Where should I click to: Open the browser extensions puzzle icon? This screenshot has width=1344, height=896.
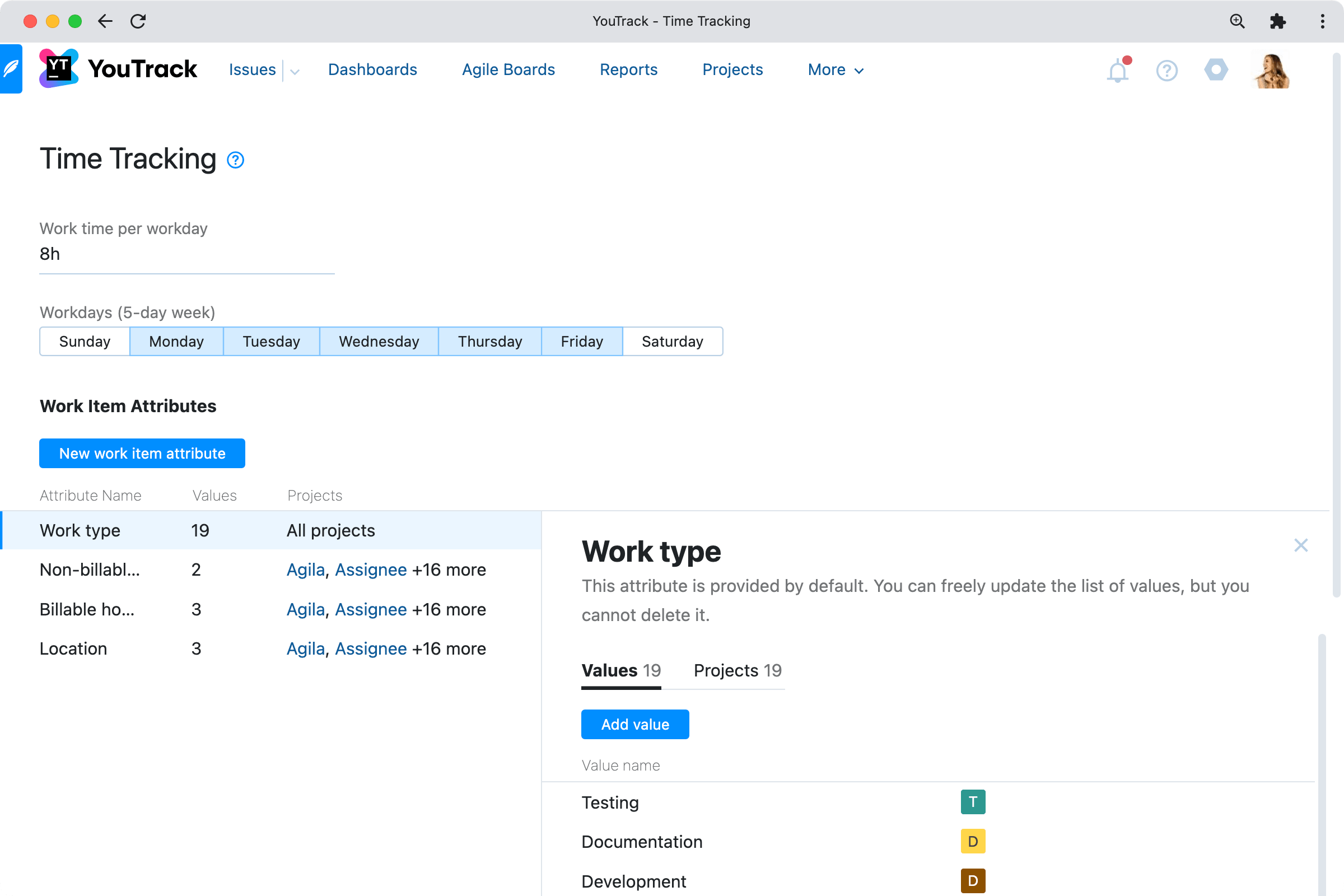coord(1278,21)
